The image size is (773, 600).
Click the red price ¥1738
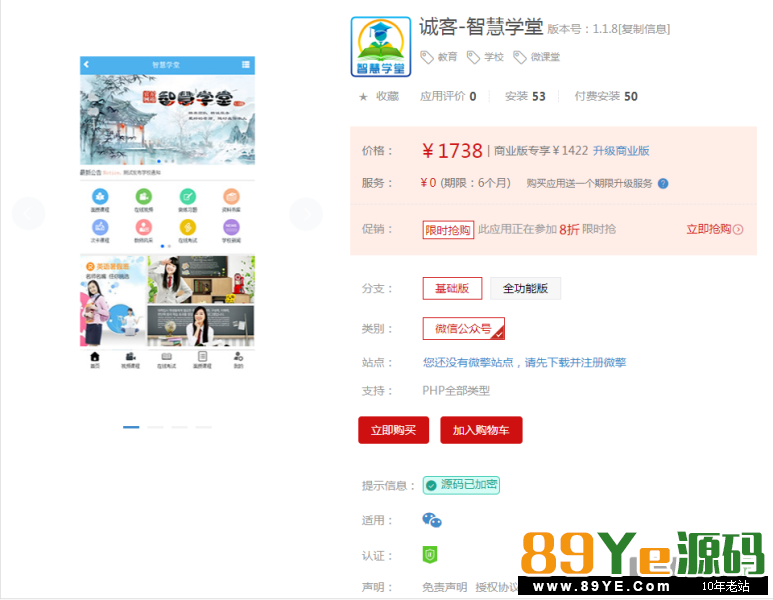[x=452, y=151]
